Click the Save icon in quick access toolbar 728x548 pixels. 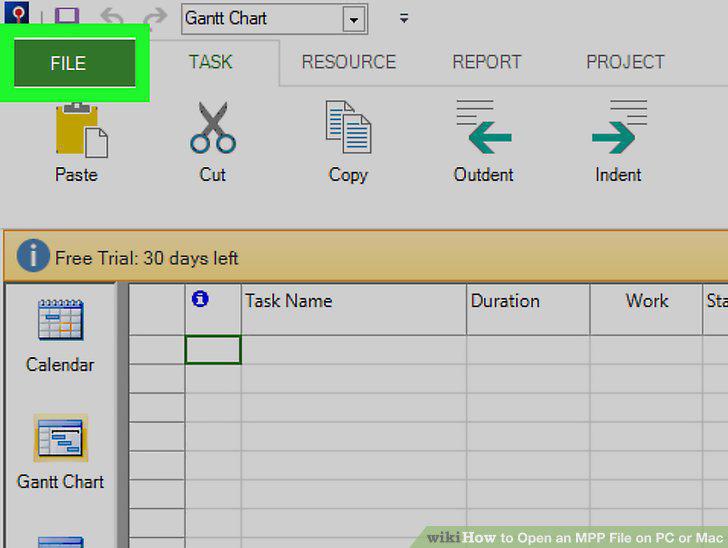67,15
